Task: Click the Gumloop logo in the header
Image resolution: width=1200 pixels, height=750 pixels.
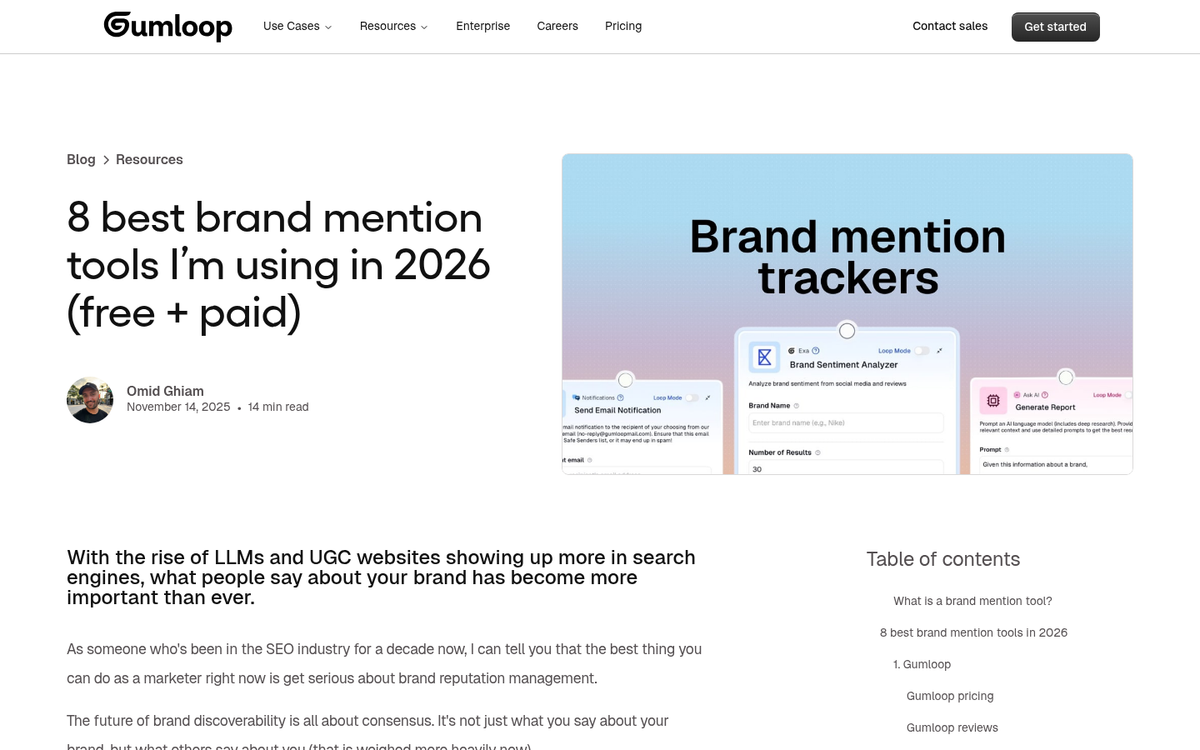Action: (167, 26)
